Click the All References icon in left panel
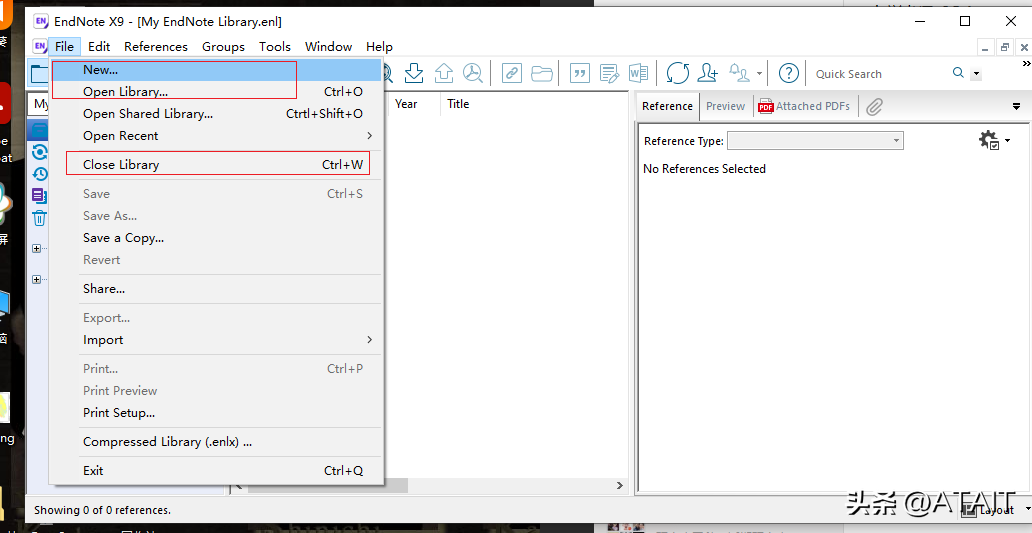 39,130
